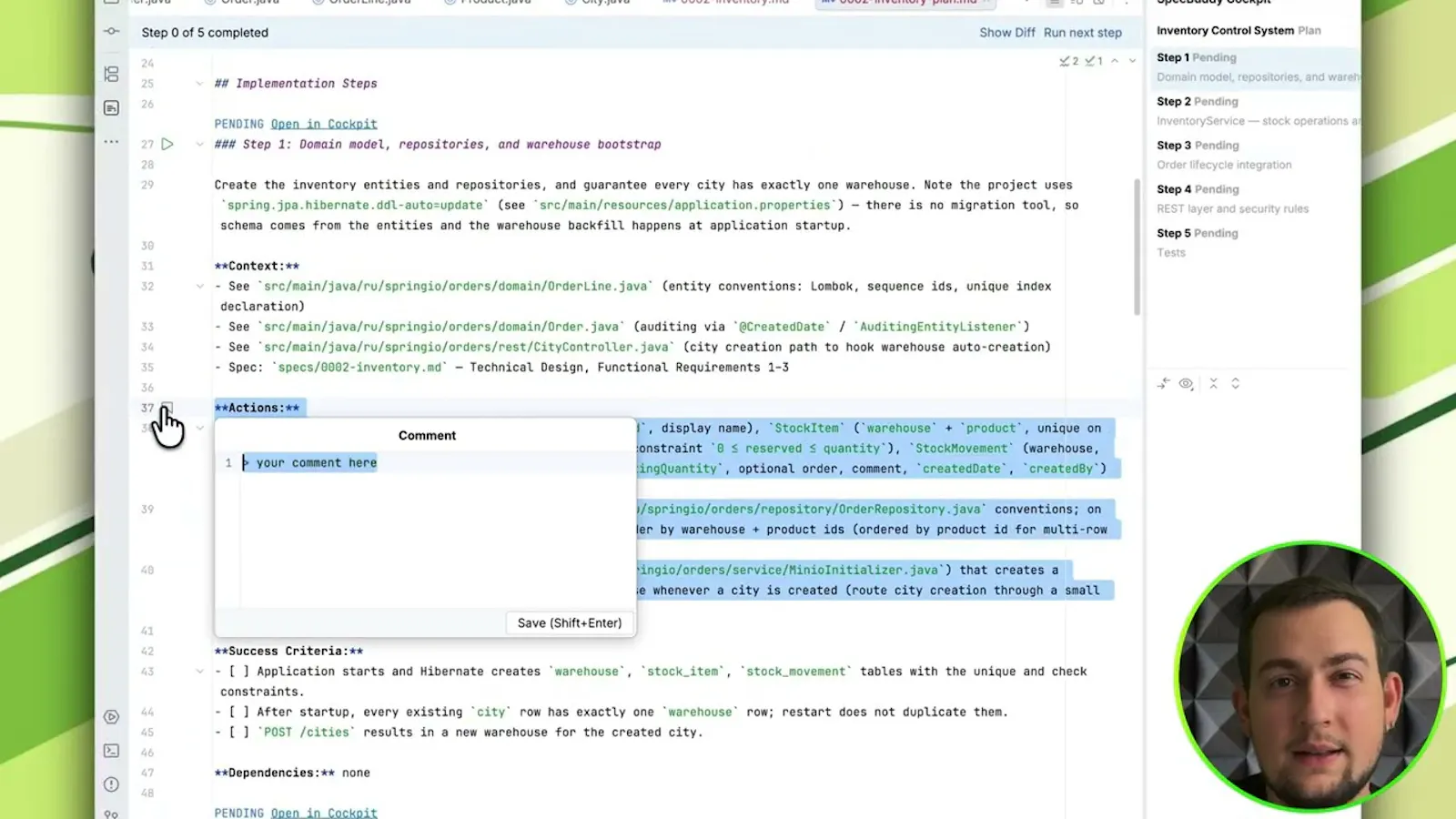Open the plan tool window icon below Structure

(x=111, y=108)
